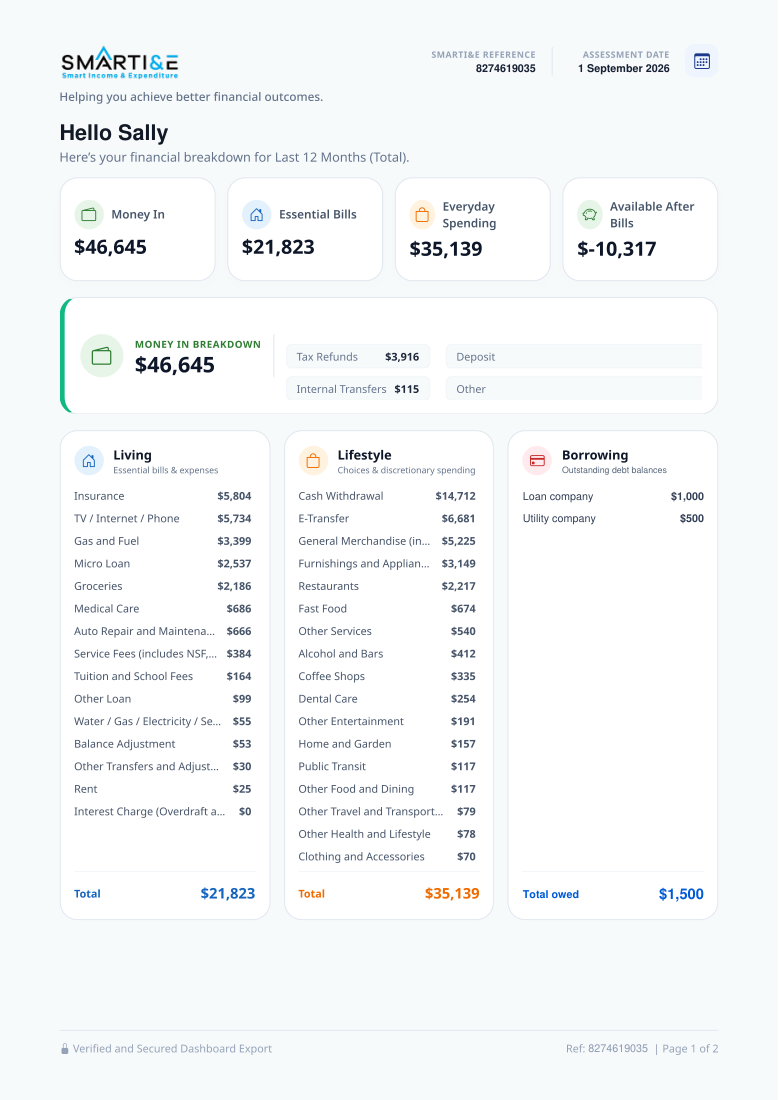Click the house icon in Essential Bills card

click(x=257, y=215)
